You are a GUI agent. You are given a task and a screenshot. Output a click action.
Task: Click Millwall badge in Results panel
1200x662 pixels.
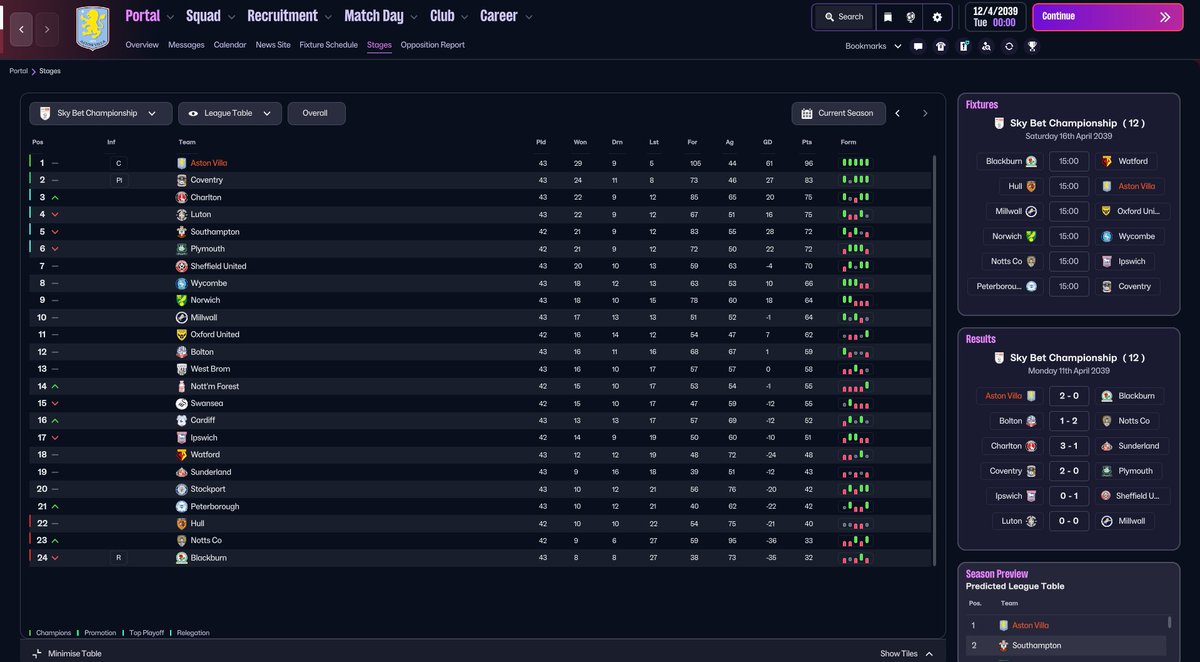coord(1107,521)
